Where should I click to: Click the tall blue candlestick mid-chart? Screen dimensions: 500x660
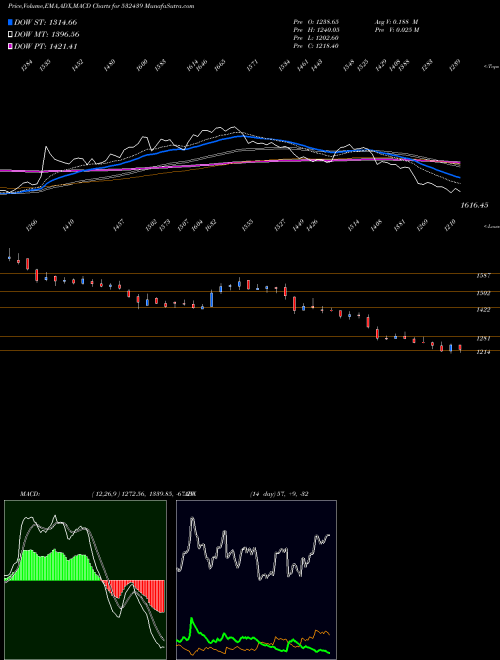[x=212, y=298]
